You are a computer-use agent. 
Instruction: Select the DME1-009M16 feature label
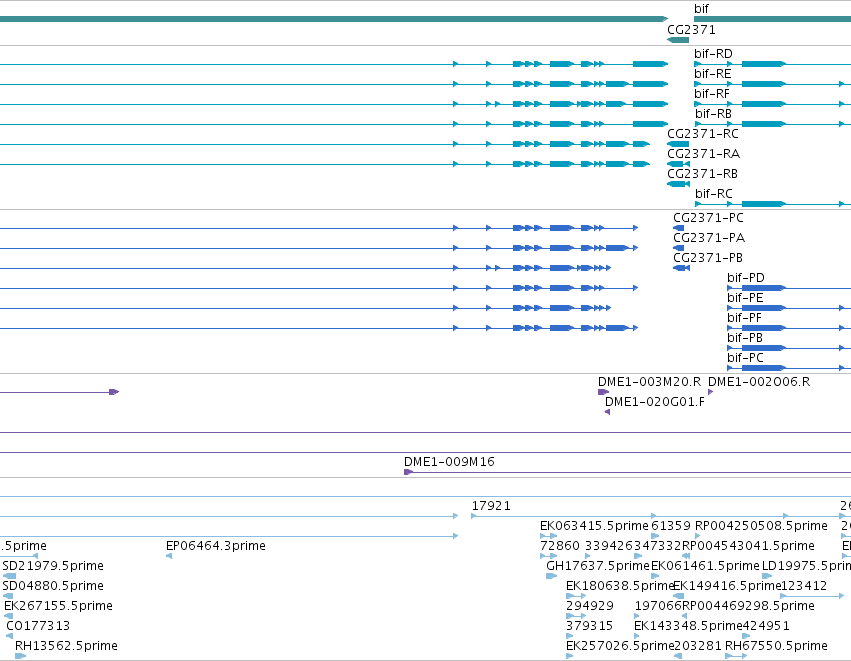pyautogui.click(x=449, y=462)
